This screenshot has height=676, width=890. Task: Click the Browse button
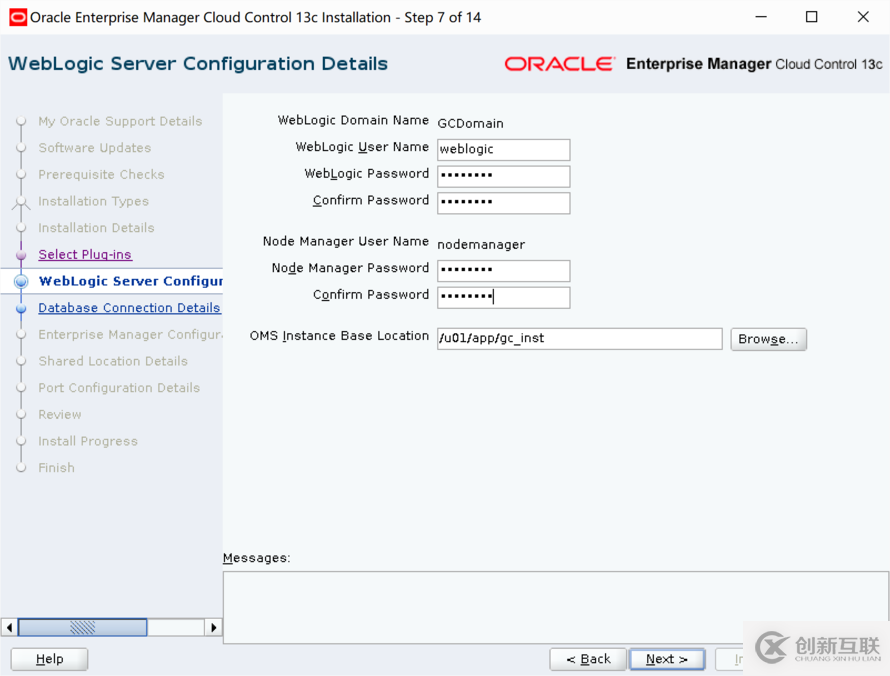tap(769, 339)
